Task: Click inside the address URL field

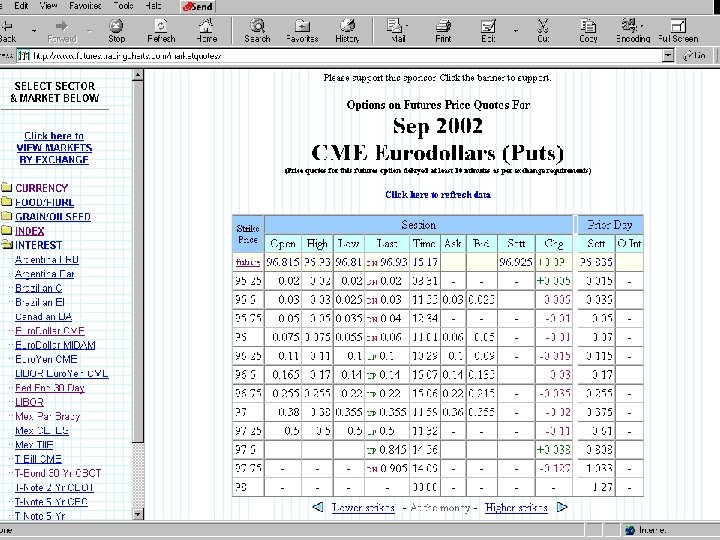Action: pyautogui.click(x=340, y=56)
